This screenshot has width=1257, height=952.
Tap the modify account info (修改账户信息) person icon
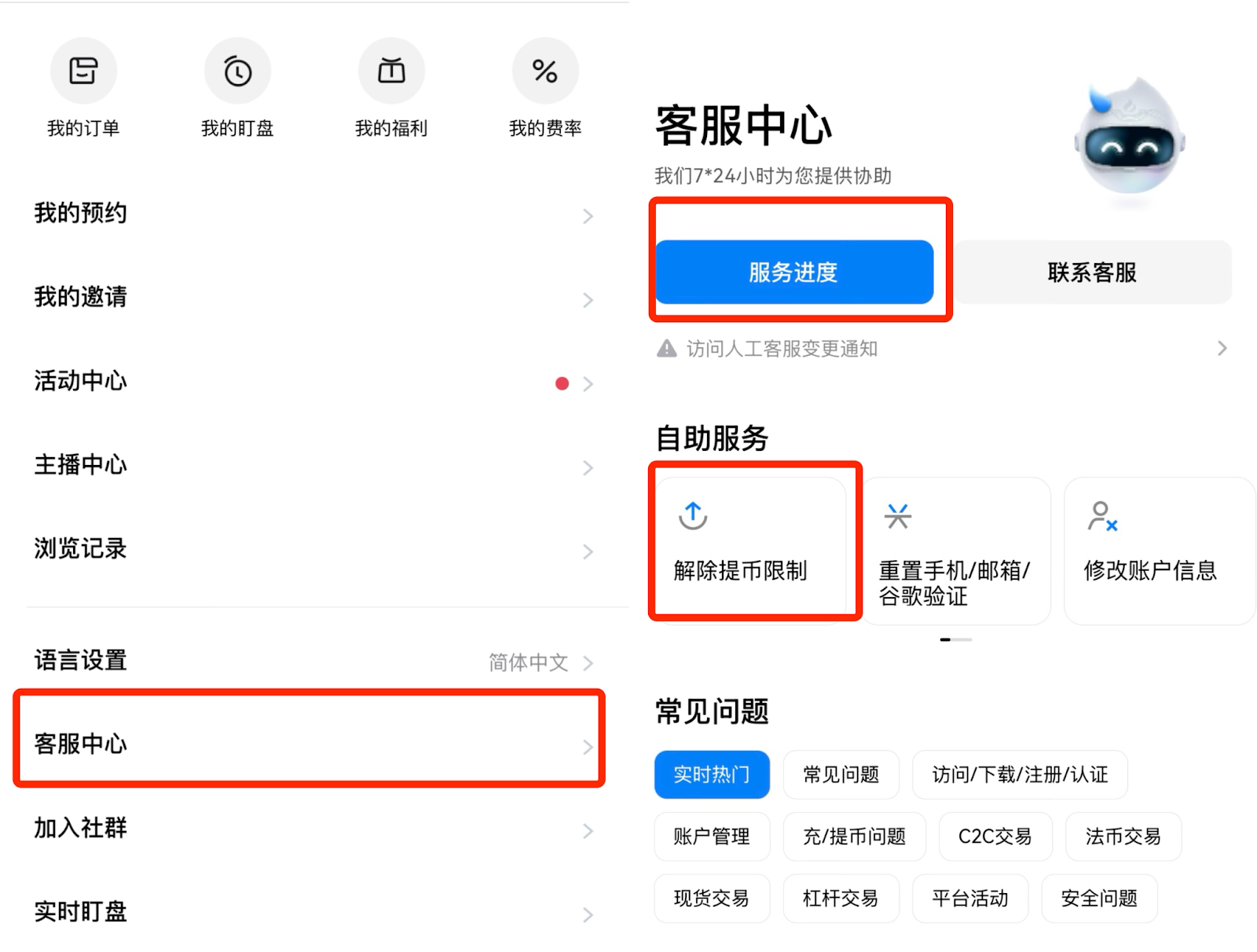click(x=1101, y=516)
